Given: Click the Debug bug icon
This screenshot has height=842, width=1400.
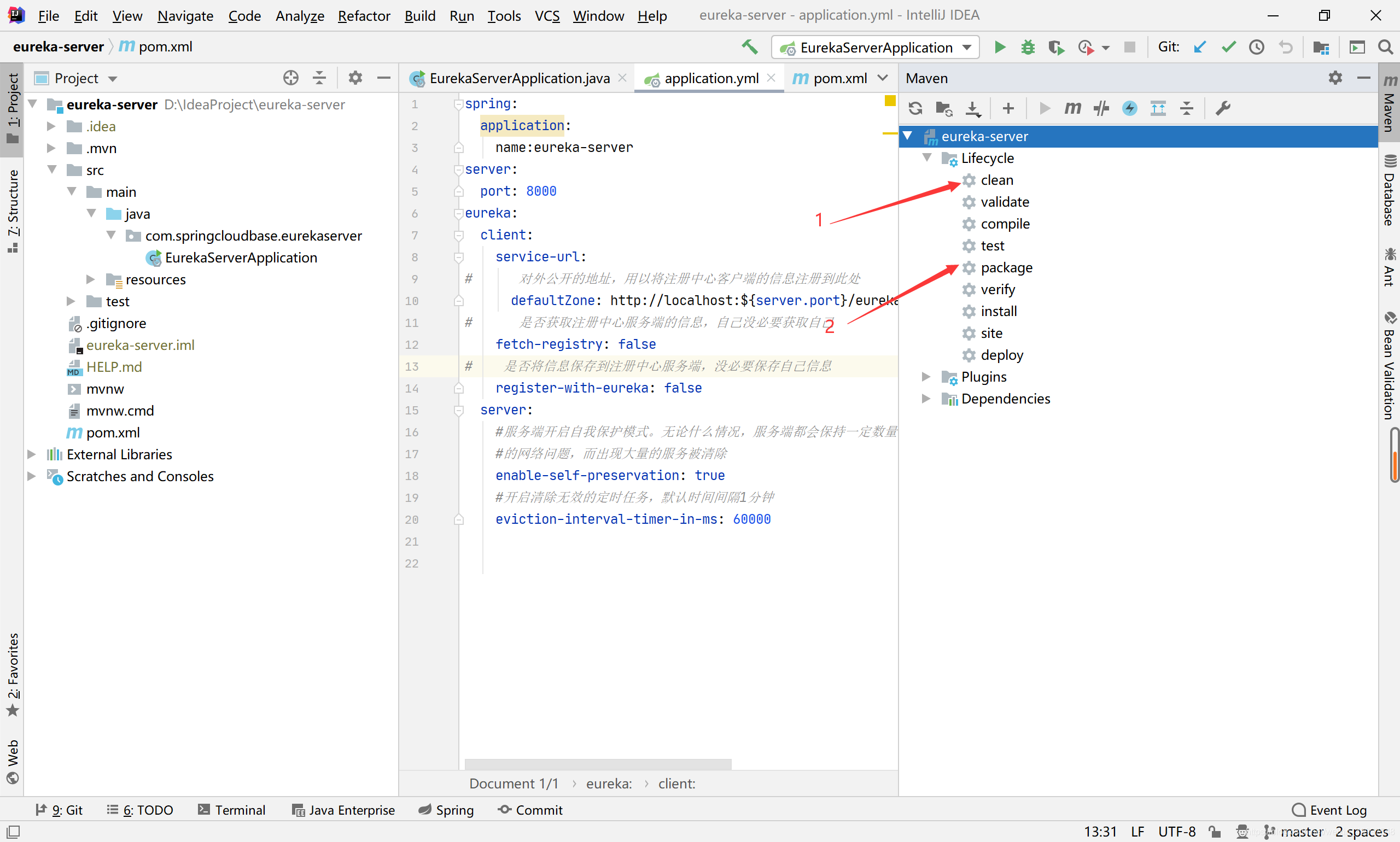Looking at the screenshot, I should pyautogui.click(x=1028, y=47).
